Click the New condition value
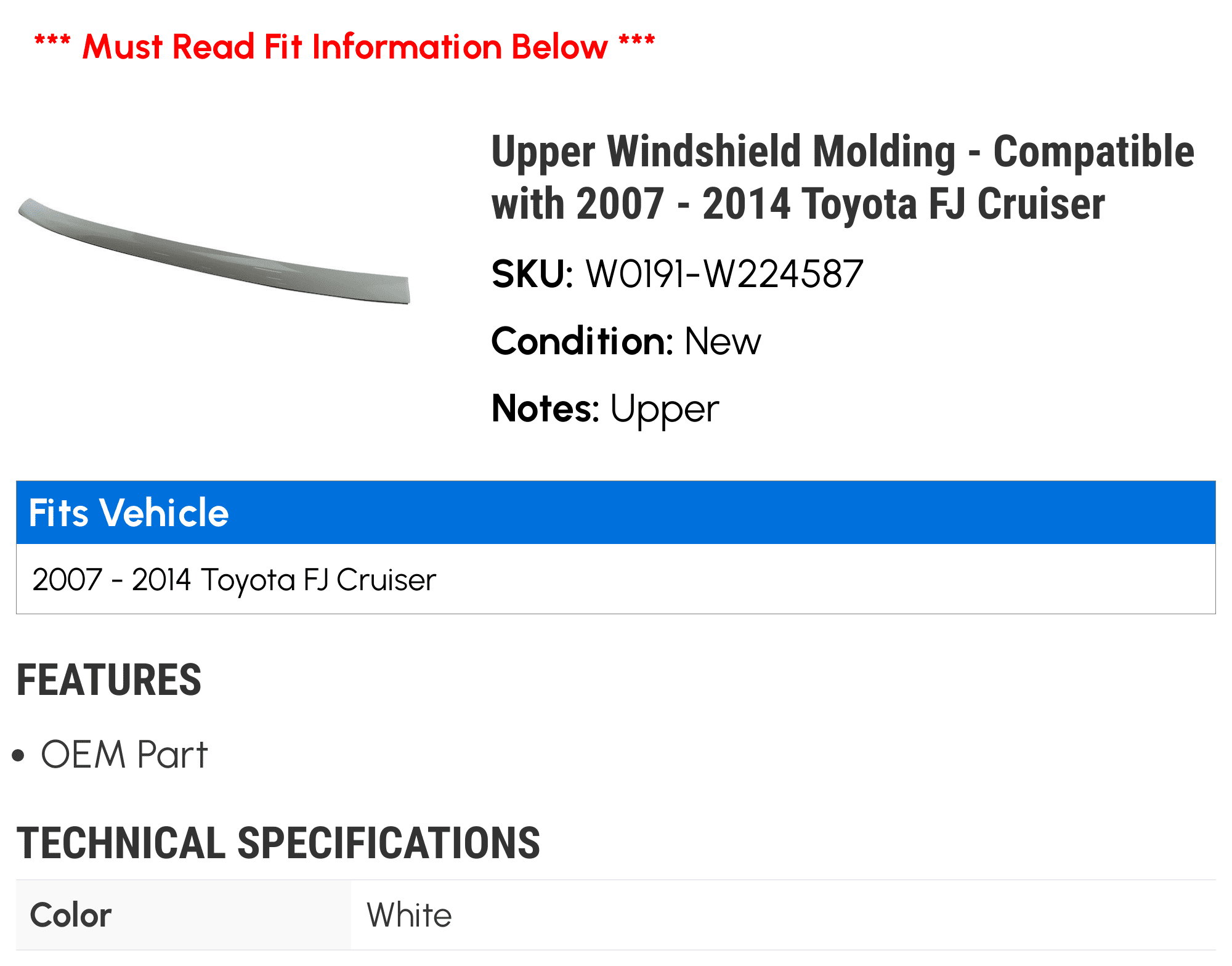Image resolution: width=1232 pixels, height=966 pixels. [x=723, y=341]
